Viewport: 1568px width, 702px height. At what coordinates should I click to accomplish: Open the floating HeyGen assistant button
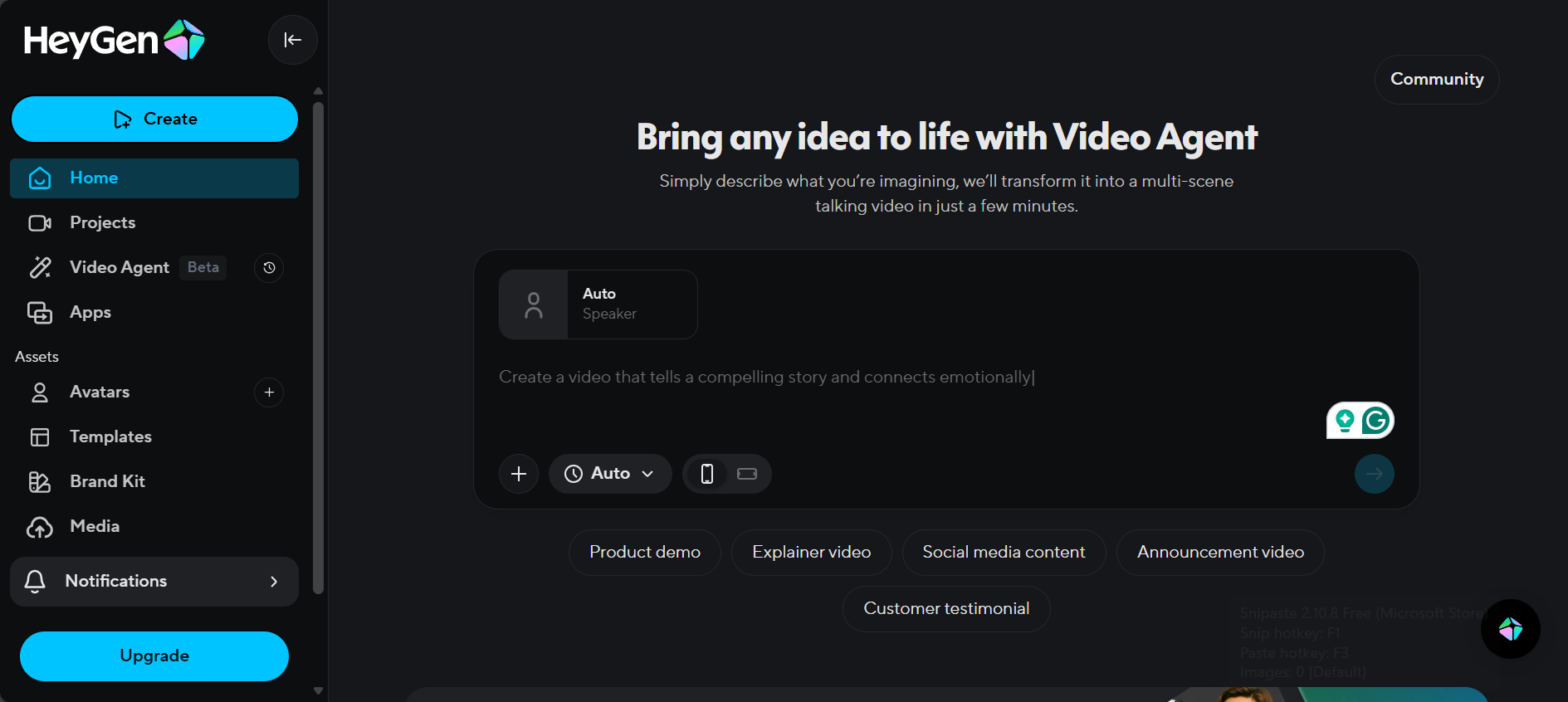pyautogui.click(x=1511, y=629)
